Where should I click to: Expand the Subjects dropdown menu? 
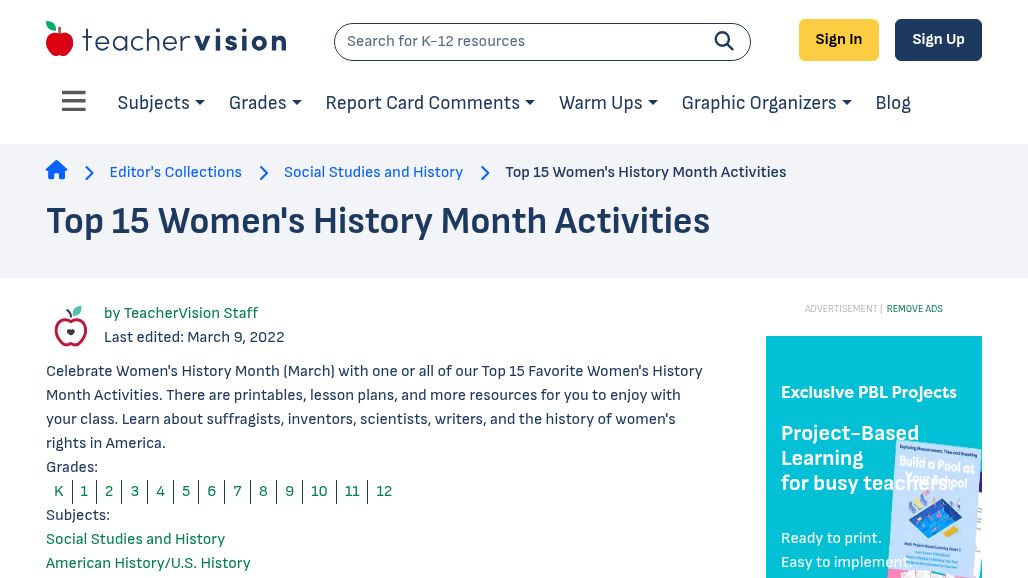coord(161,103)
